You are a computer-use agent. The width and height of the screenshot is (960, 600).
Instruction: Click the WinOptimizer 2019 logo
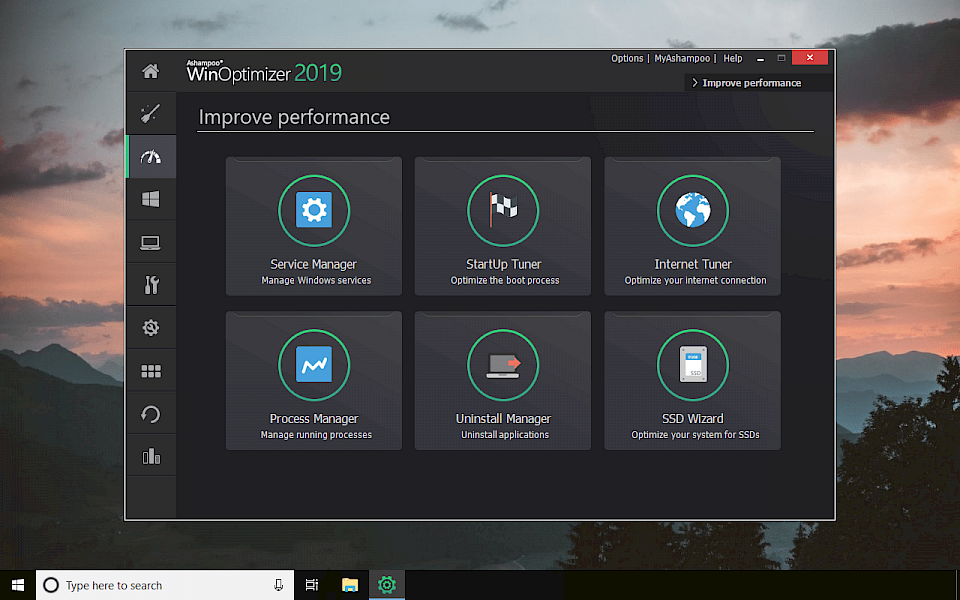(264, 72)
